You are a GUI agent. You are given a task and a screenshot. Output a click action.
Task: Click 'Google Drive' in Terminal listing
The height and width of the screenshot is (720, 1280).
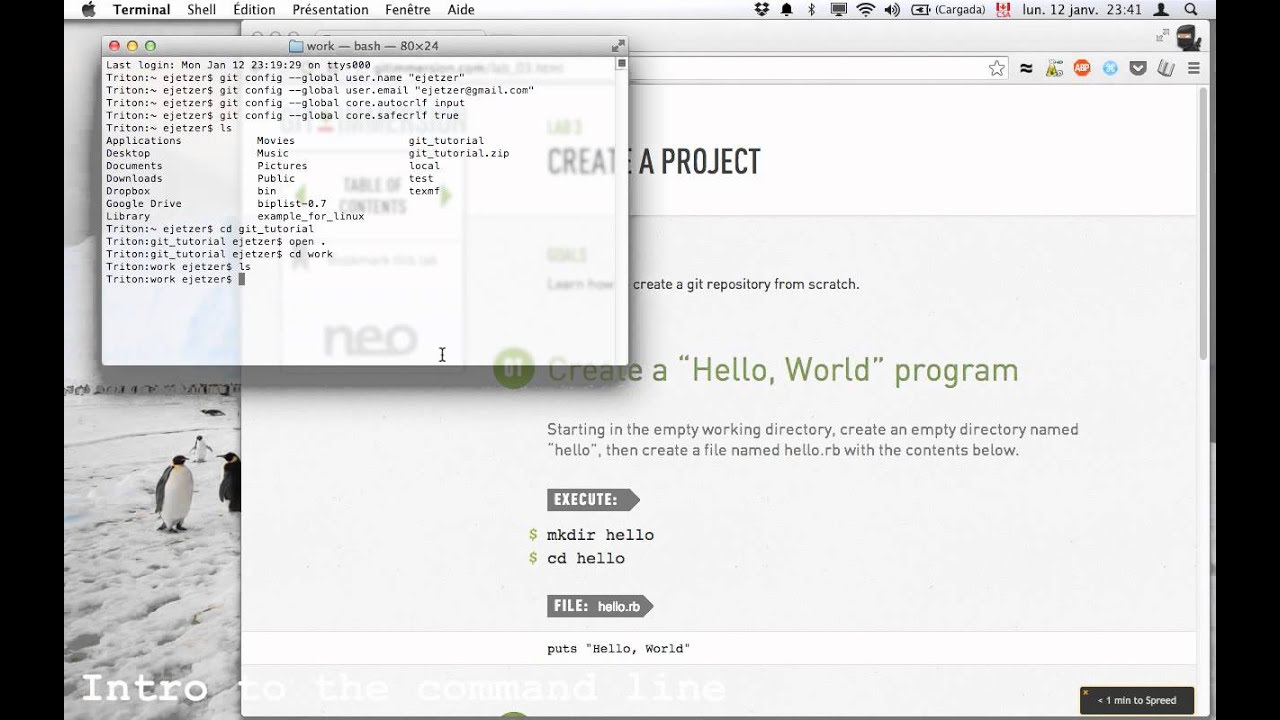pos(144,203)
